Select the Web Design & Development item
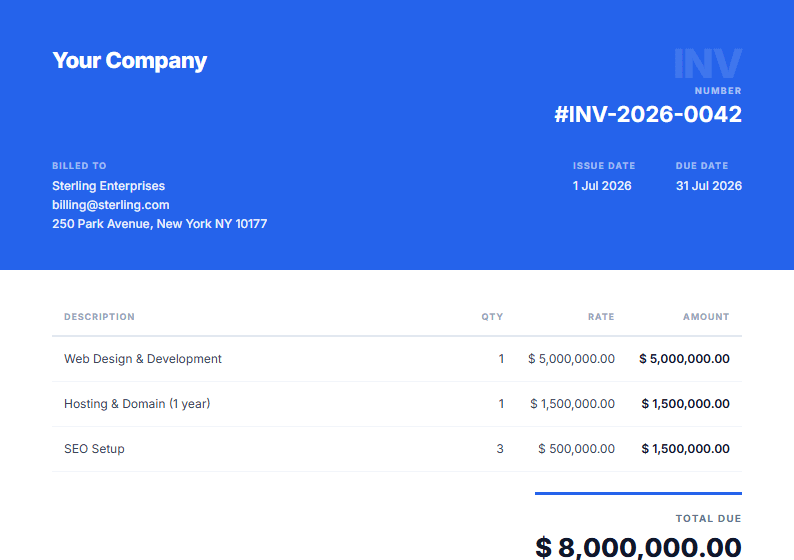Screen dimensions: 794x560 coord(143,358)
